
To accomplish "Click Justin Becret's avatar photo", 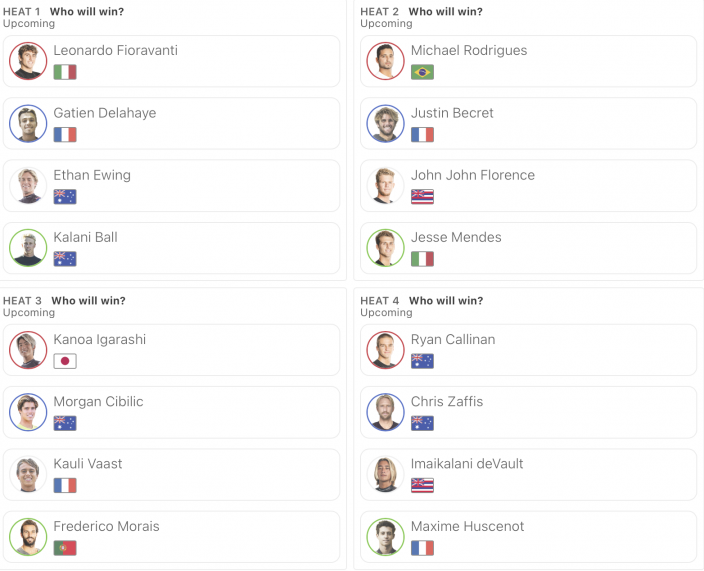I will coord(385,123).
